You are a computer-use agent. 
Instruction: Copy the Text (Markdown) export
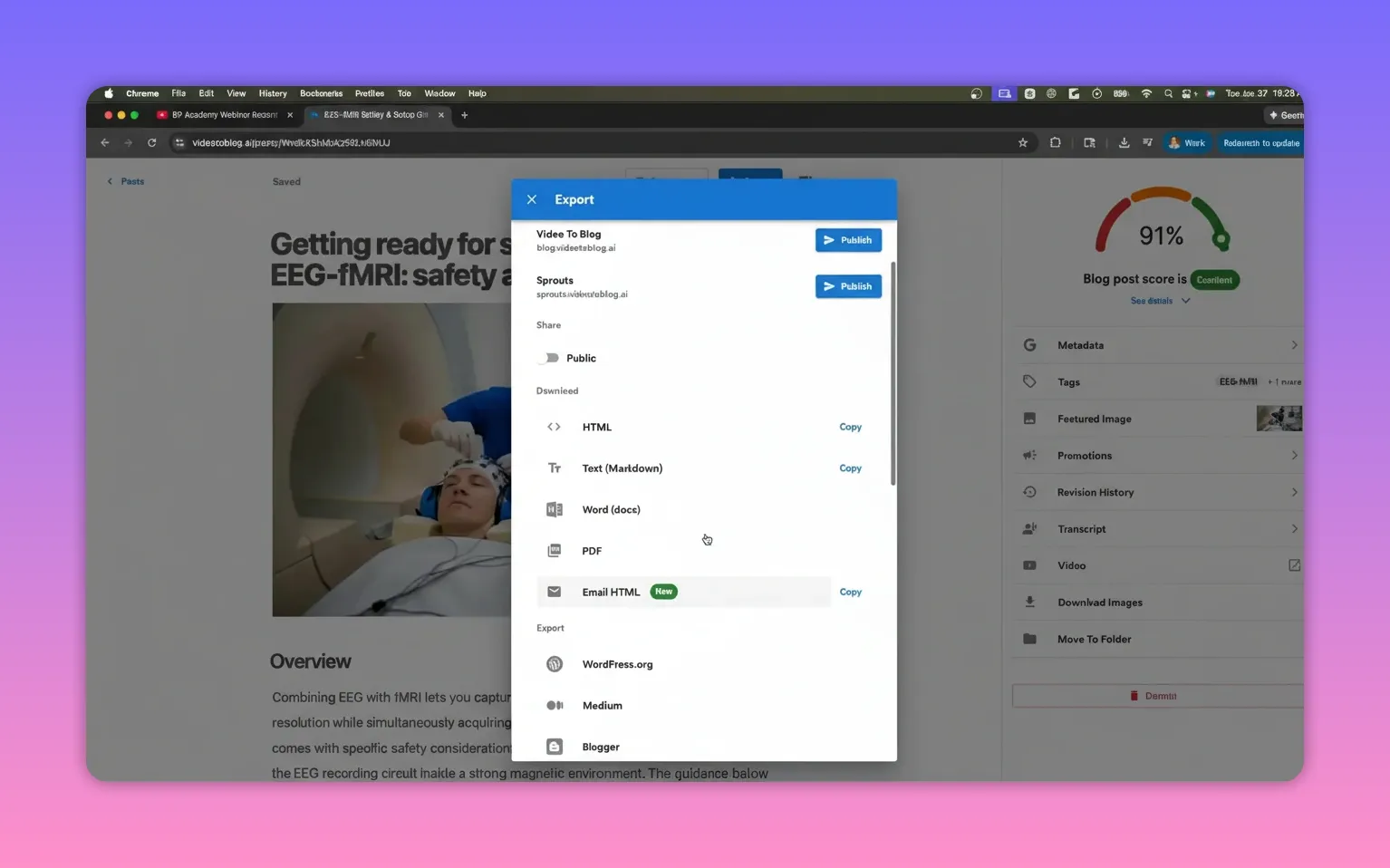pos(850,468)
